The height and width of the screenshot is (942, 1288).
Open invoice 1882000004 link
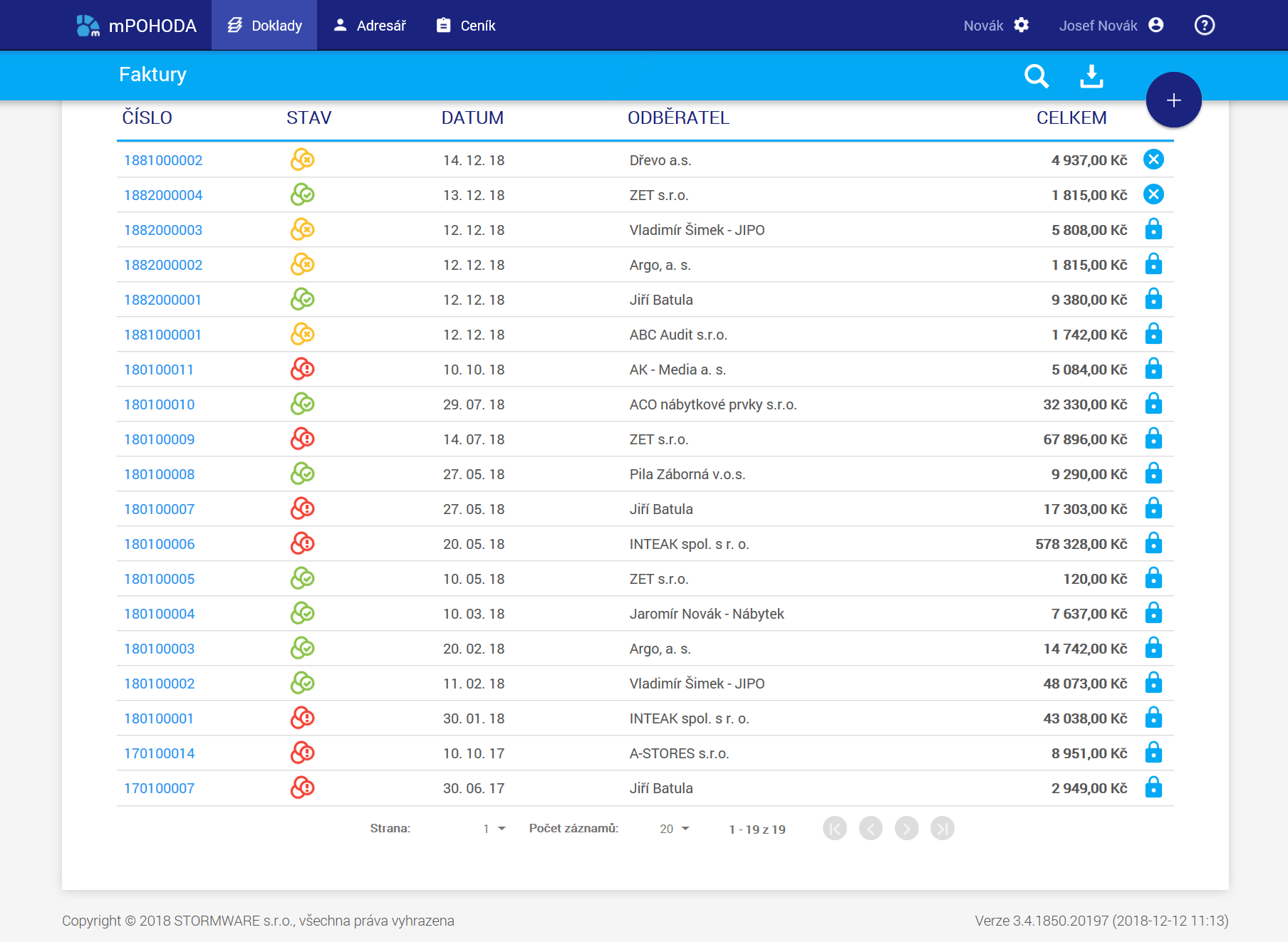163,195
